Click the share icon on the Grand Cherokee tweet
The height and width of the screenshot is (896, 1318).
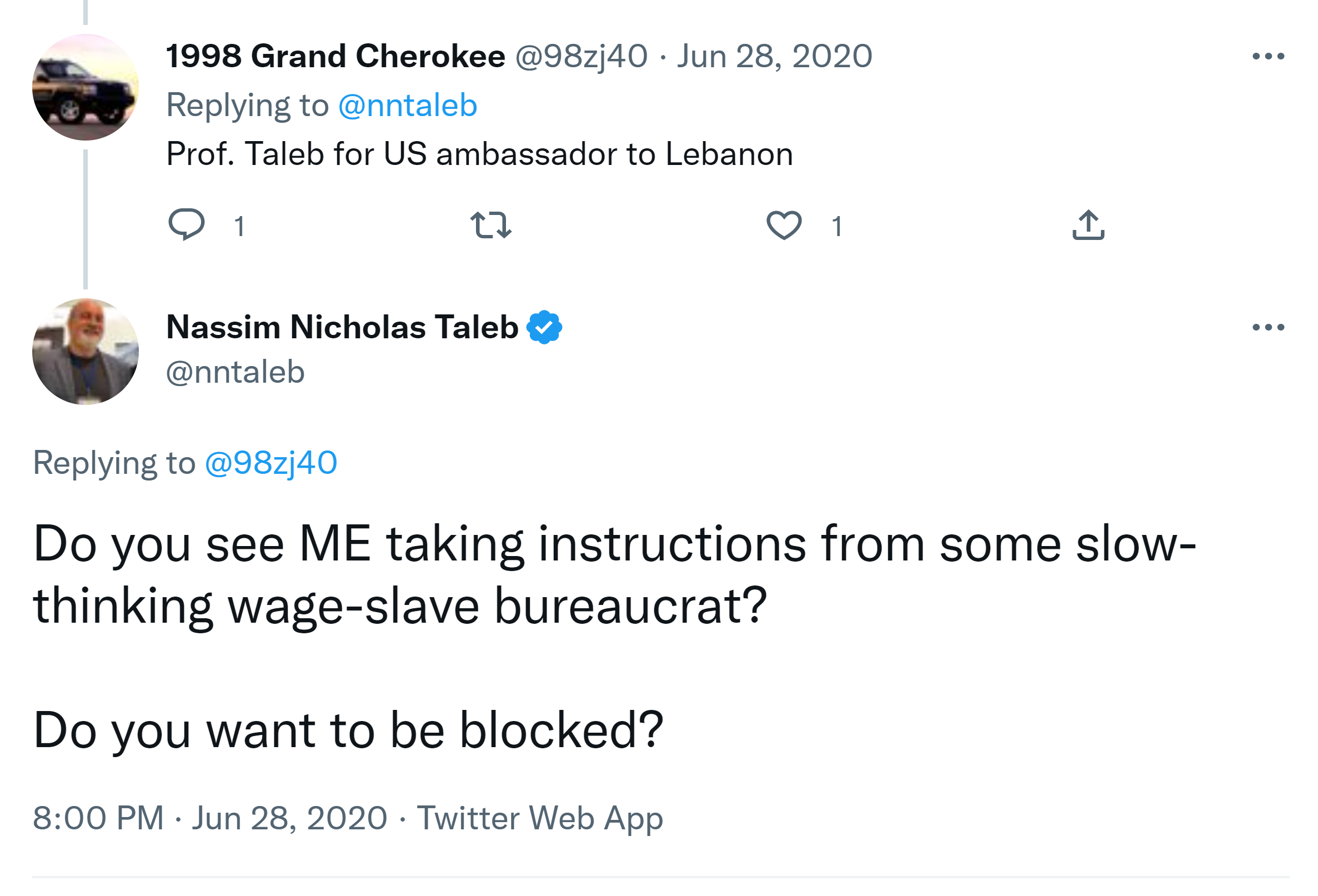(x=1088, y=225)
